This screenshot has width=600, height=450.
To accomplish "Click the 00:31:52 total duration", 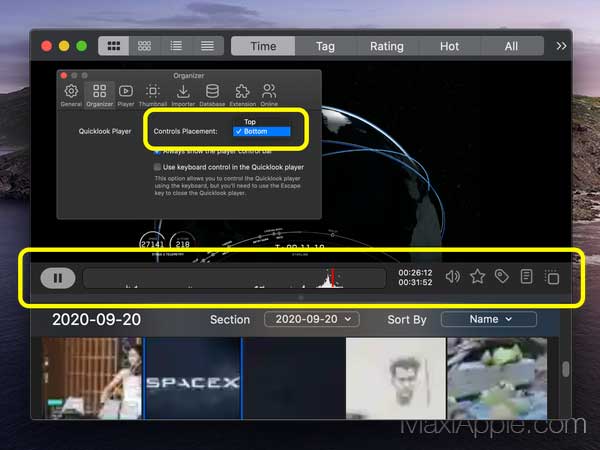I will (x=415, y=282).
